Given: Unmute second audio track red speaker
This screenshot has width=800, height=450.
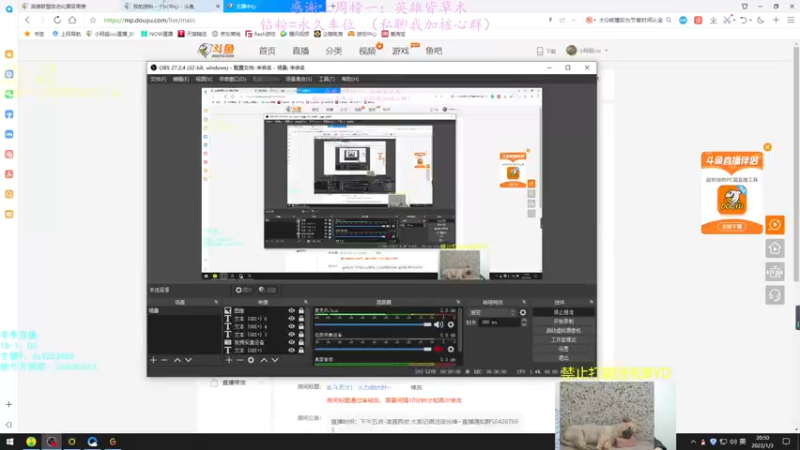Looking at the screenshot, I should point(438,349).
